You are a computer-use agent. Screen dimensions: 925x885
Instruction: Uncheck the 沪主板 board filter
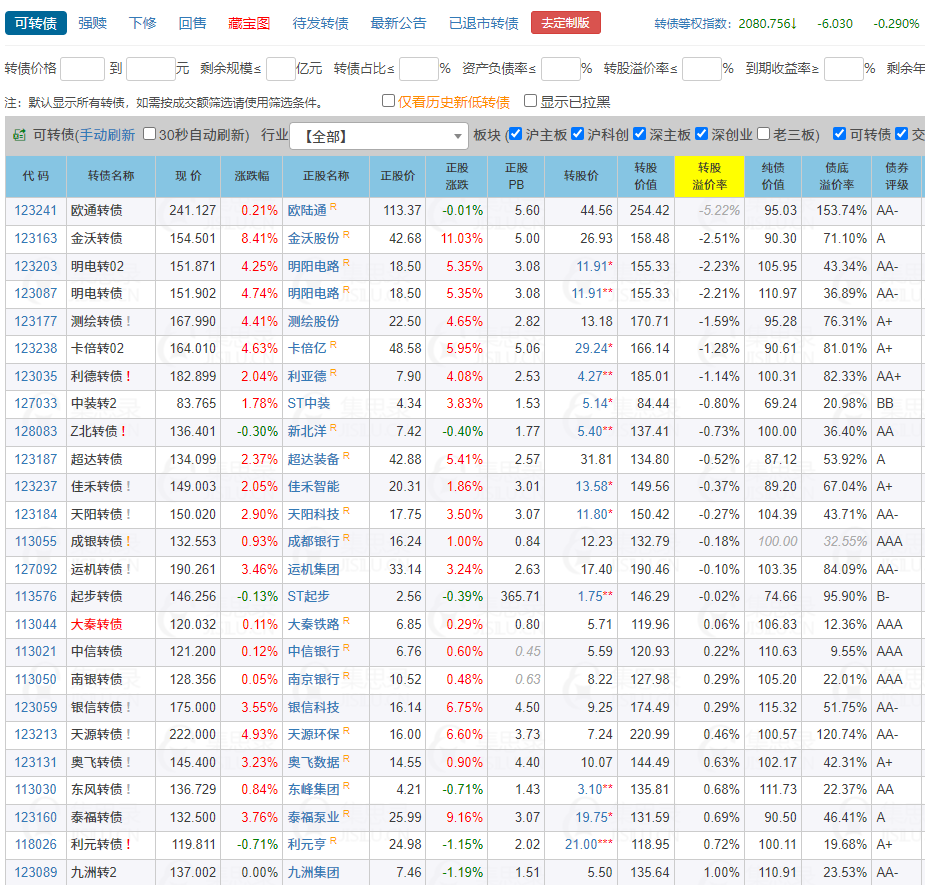[x=515, y=135]
